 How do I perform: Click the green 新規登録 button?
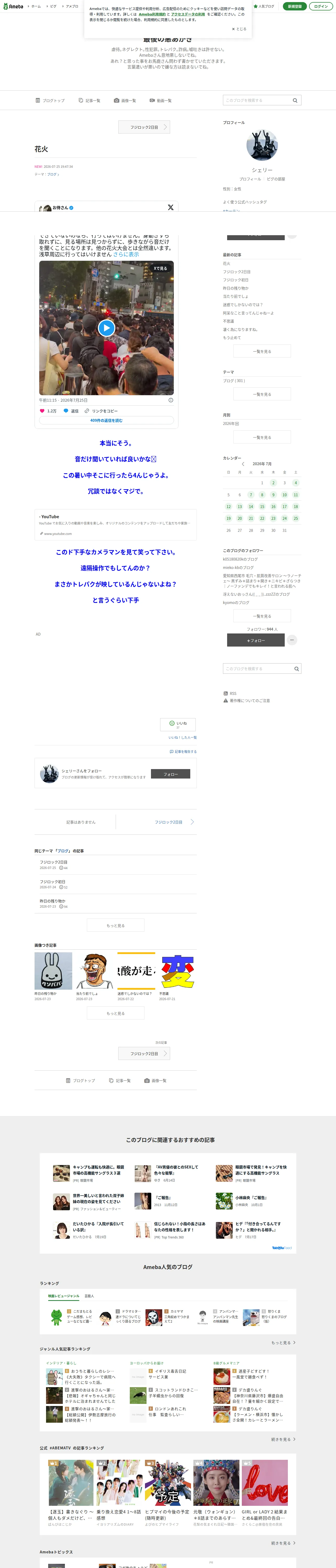pyautogui.click(x=295, y=6)
